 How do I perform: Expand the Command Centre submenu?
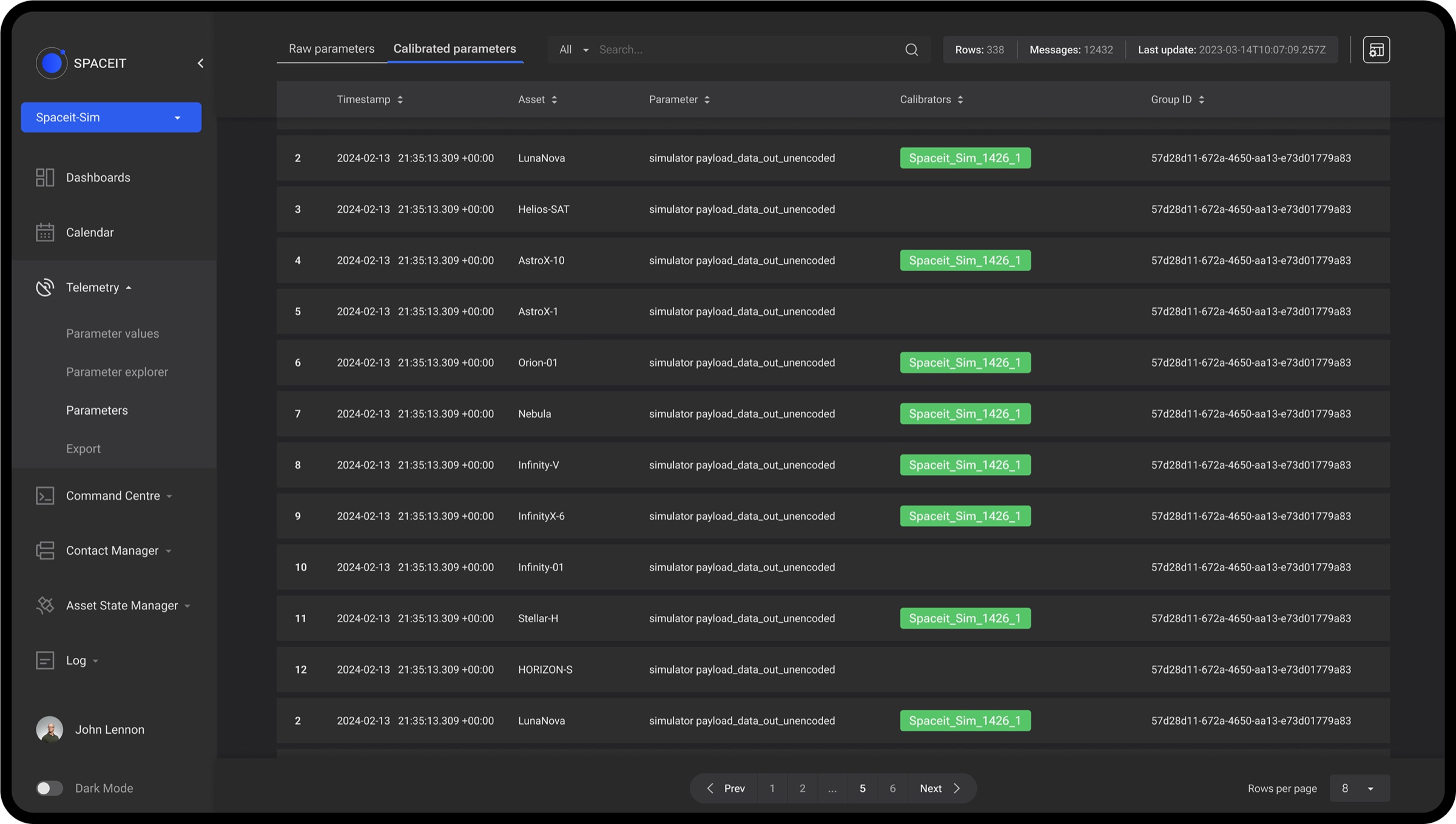[169, 497]
